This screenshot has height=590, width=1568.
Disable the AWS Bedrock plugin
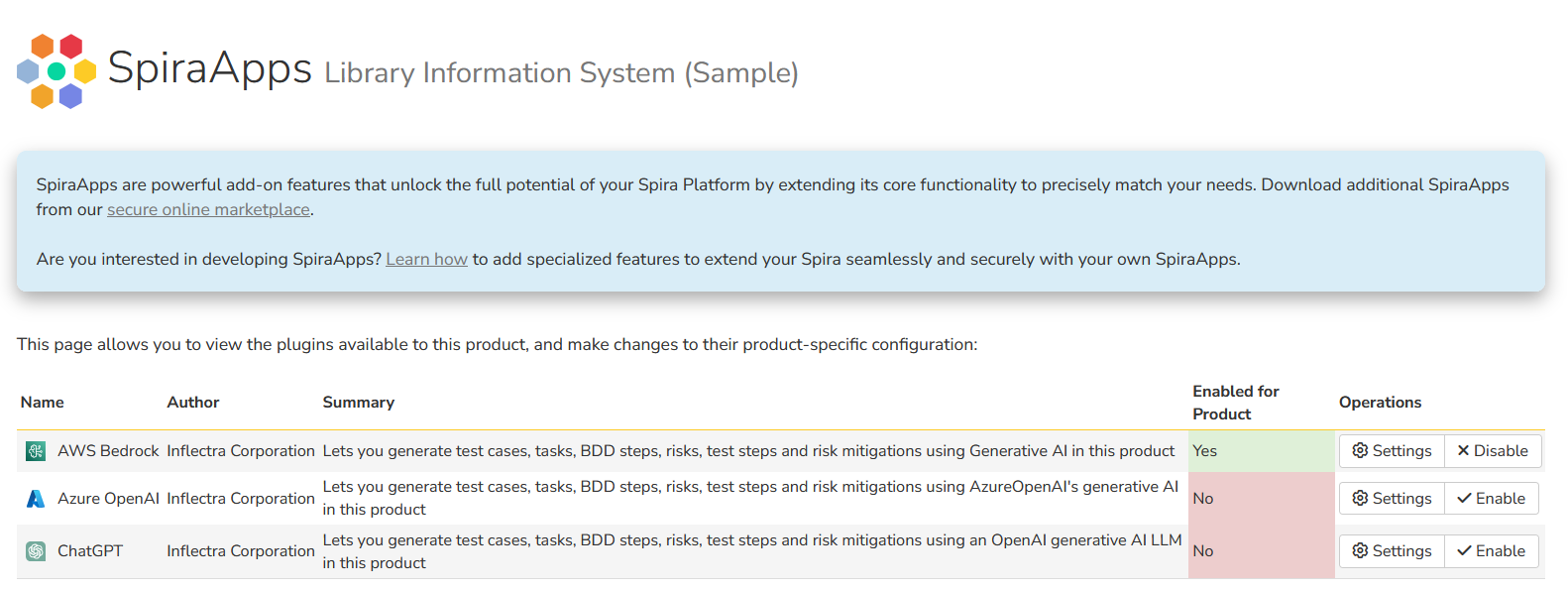pyautogui.click(x=1492, y=451)
